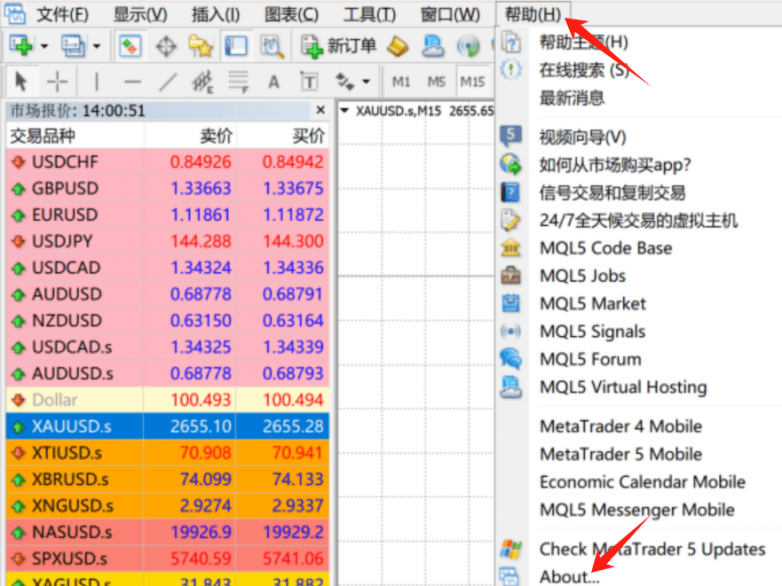
Task: Select MetaTrader 4 Mobile menu entry
Action: click(621, 426)
